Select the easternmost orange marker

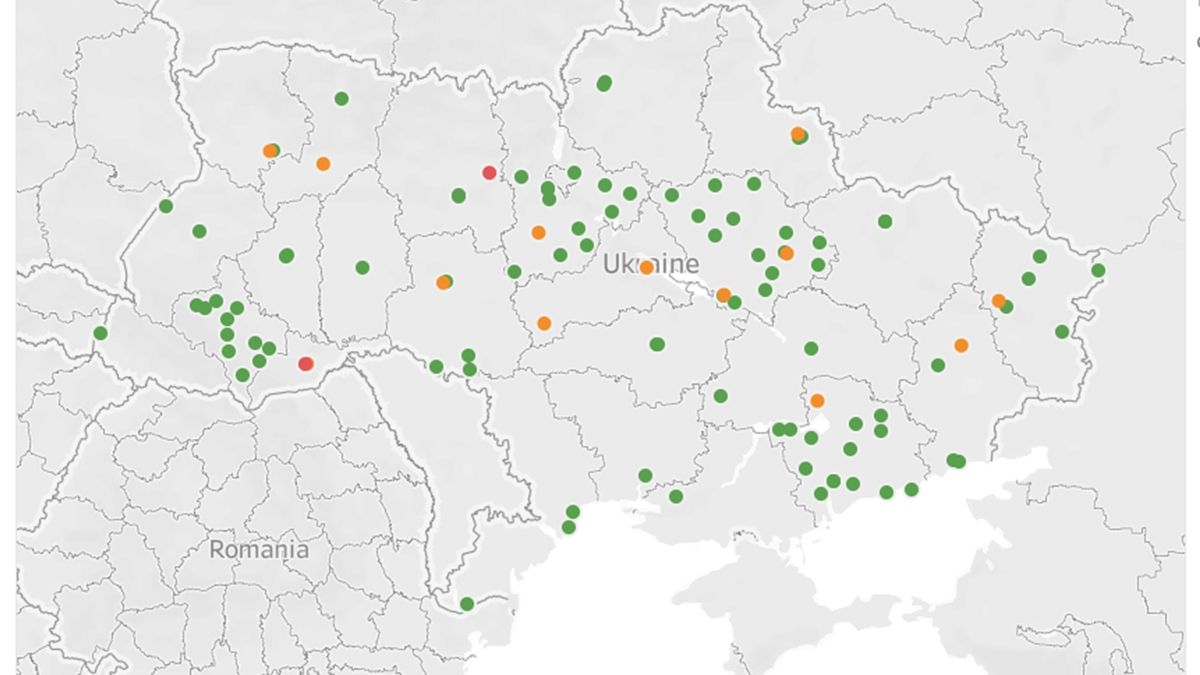(x=998, y=299)
